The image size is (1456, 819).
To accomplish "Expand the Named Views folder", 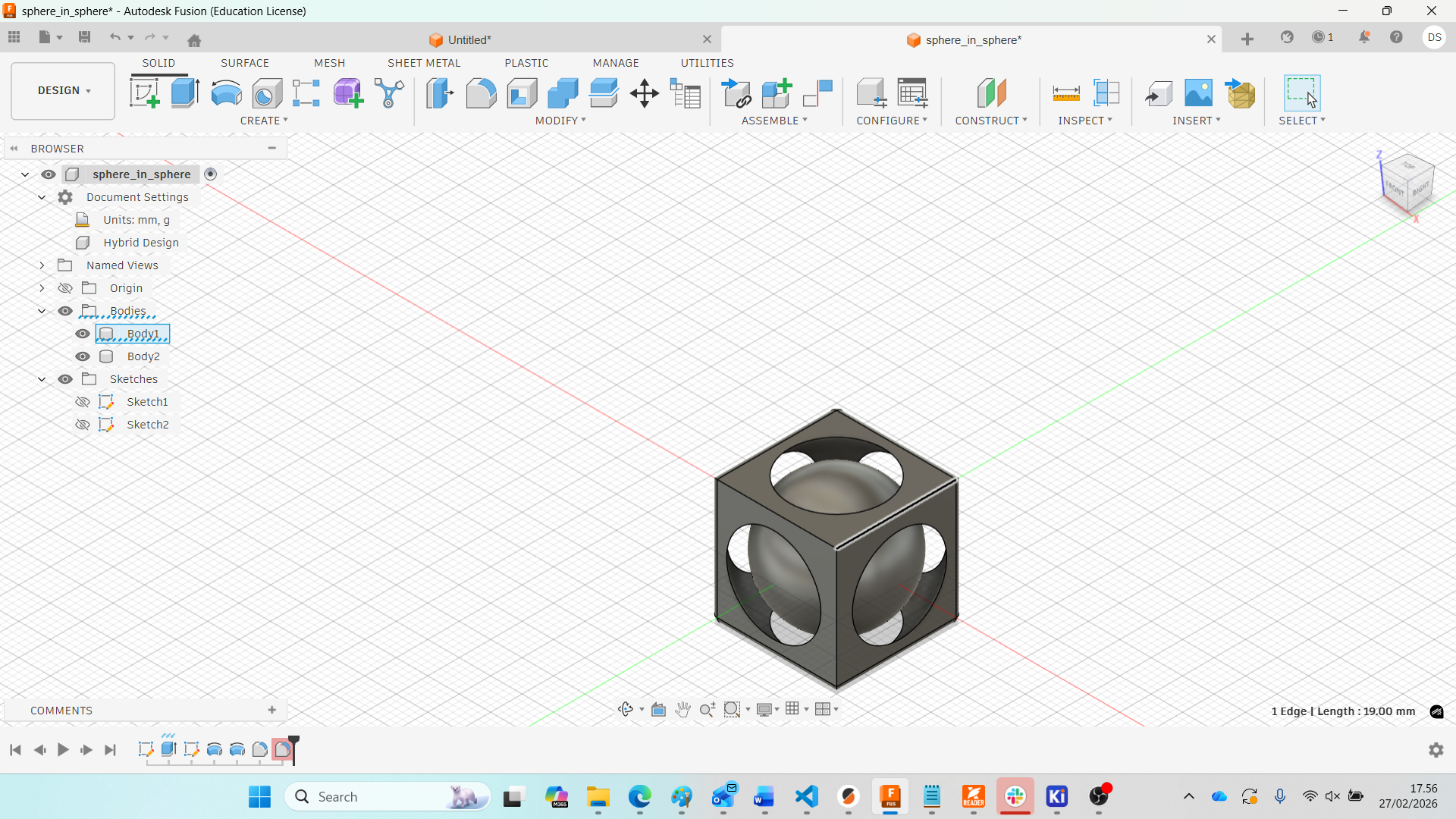I will point(42,265).
